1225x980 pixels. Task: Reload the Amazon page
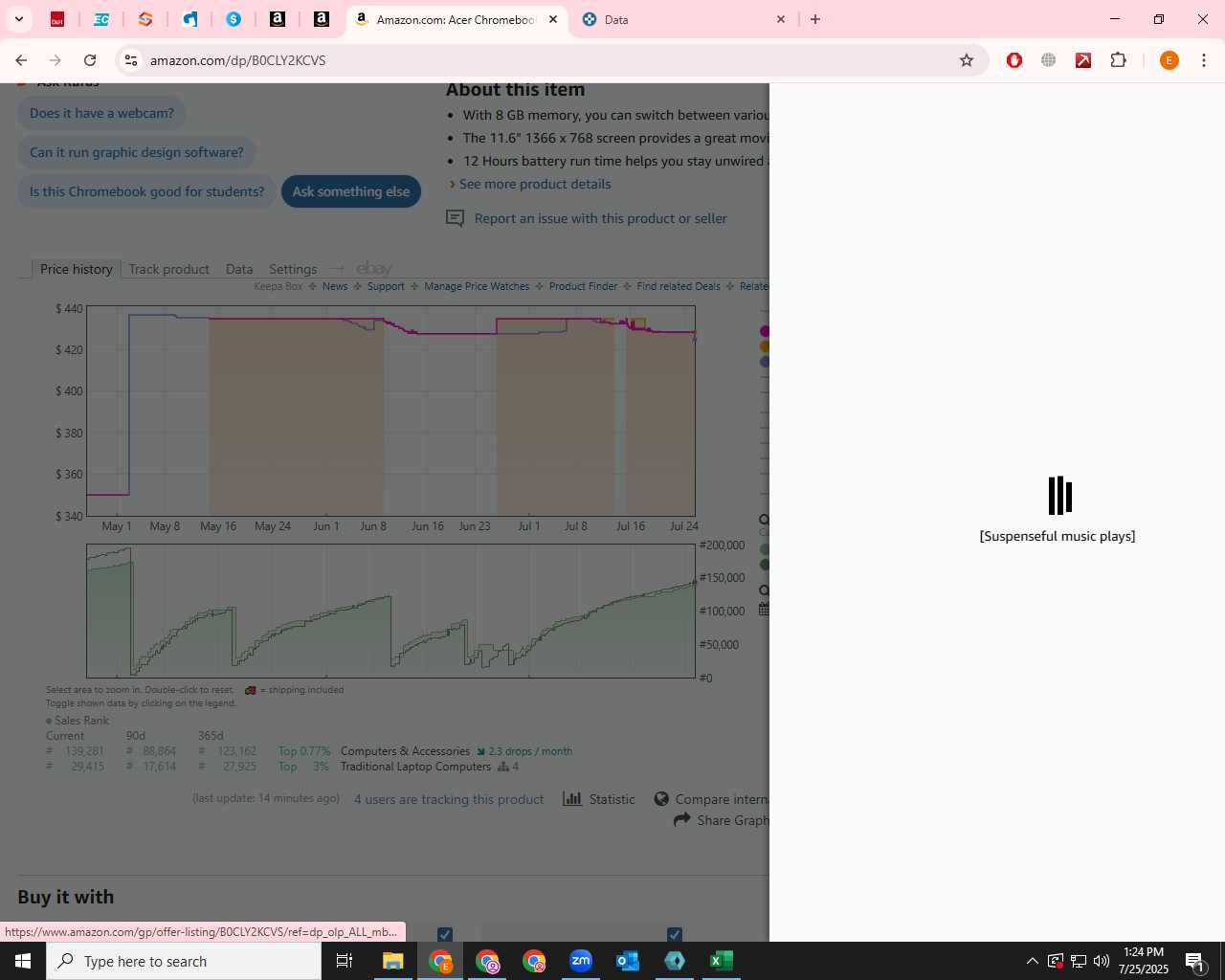point(90,60)
